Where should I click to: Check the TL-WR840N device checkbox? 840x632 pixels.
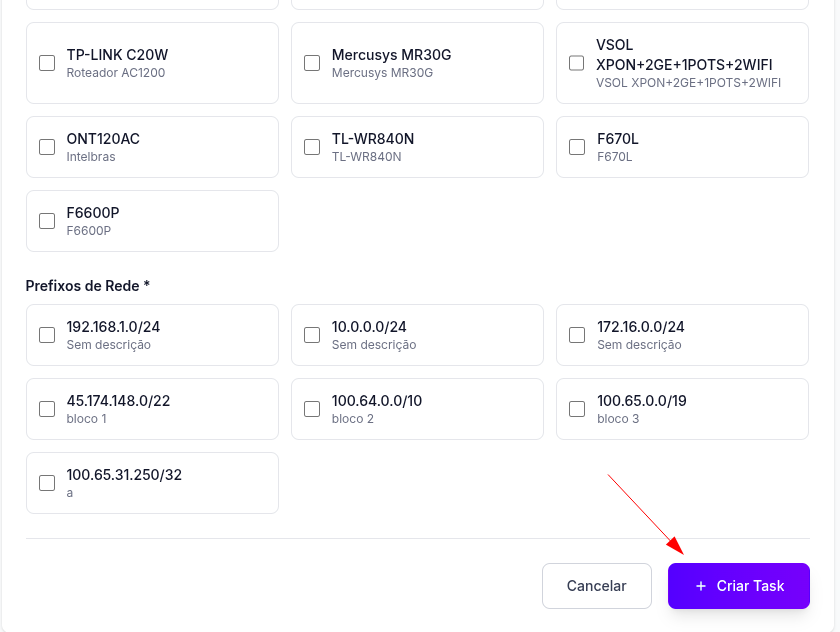pos(312,147)
